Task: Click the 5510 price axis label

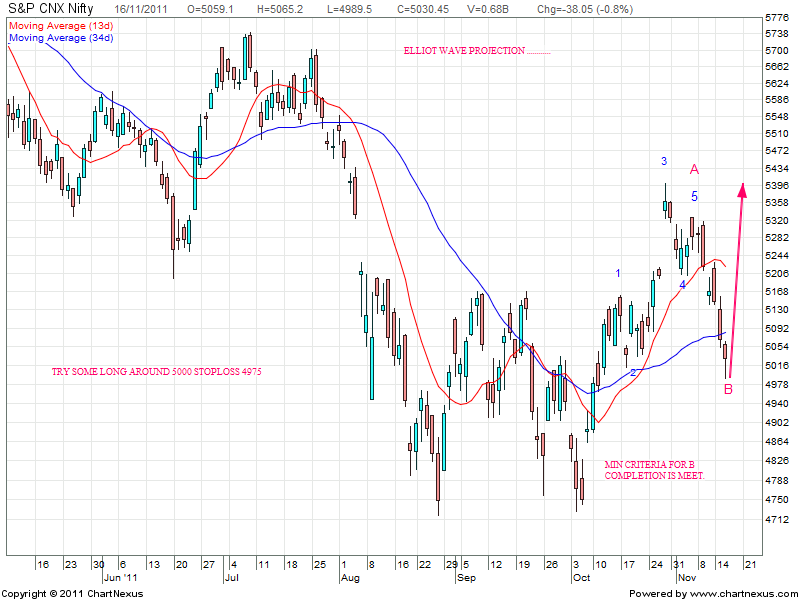Action: click(777, 134)
